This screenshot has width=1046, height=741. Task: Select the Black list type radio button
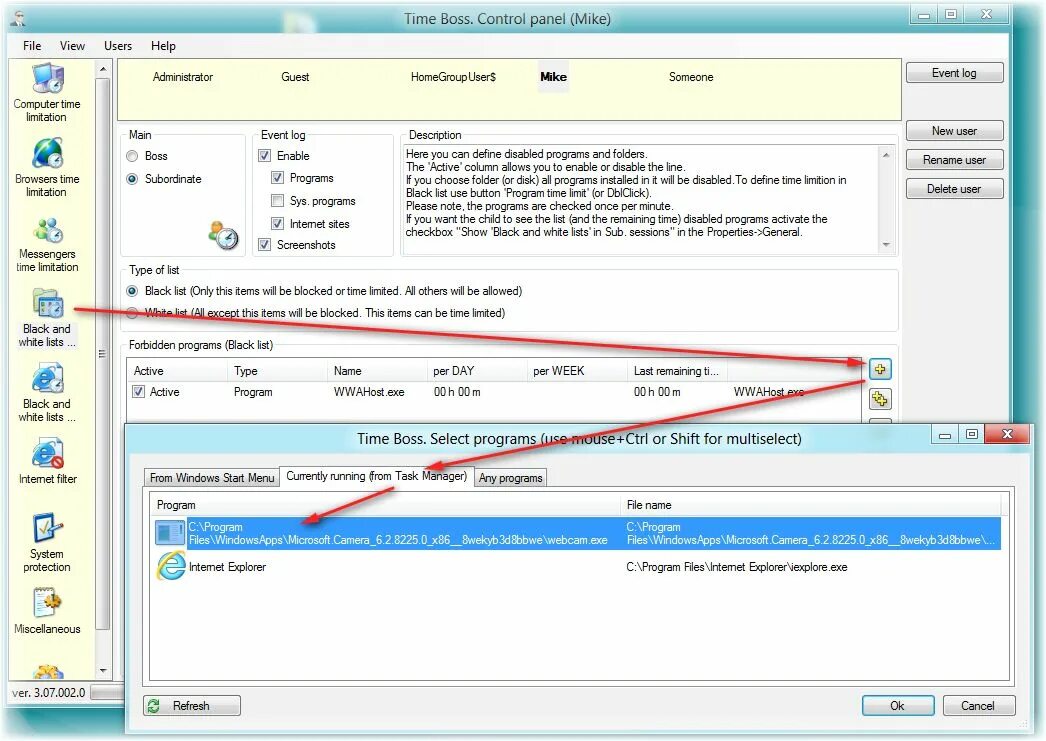coord(132,291)
